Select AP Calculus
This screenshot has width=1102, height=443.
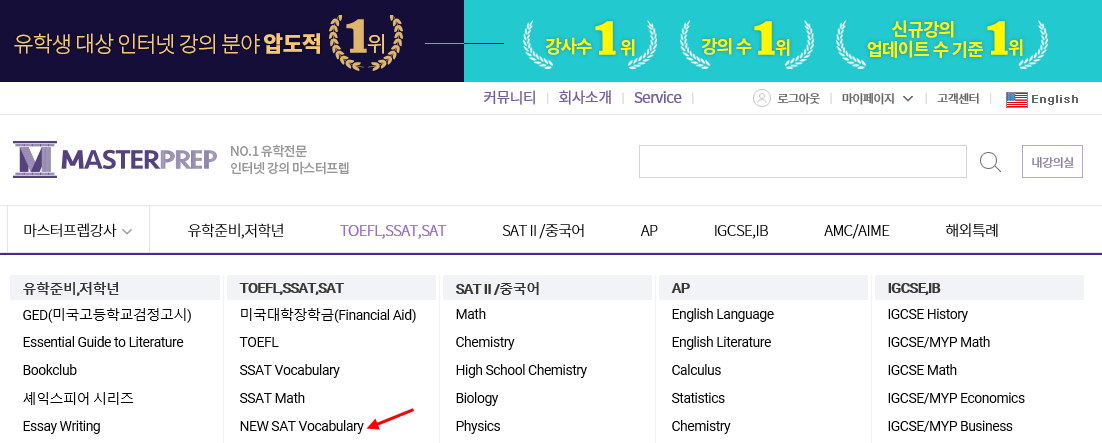coord(696,370)
